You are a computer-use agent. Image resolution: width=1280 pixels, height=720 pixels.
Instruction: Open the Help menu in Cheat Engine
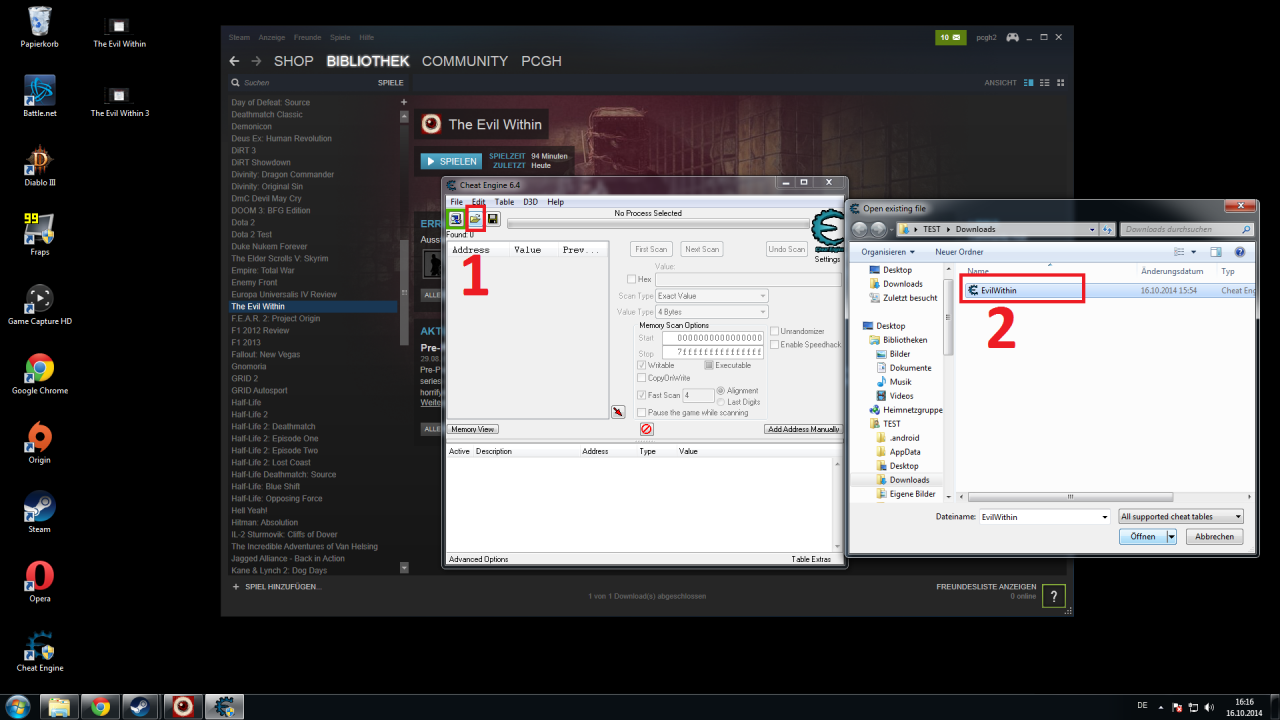click(x=555, y=202)
